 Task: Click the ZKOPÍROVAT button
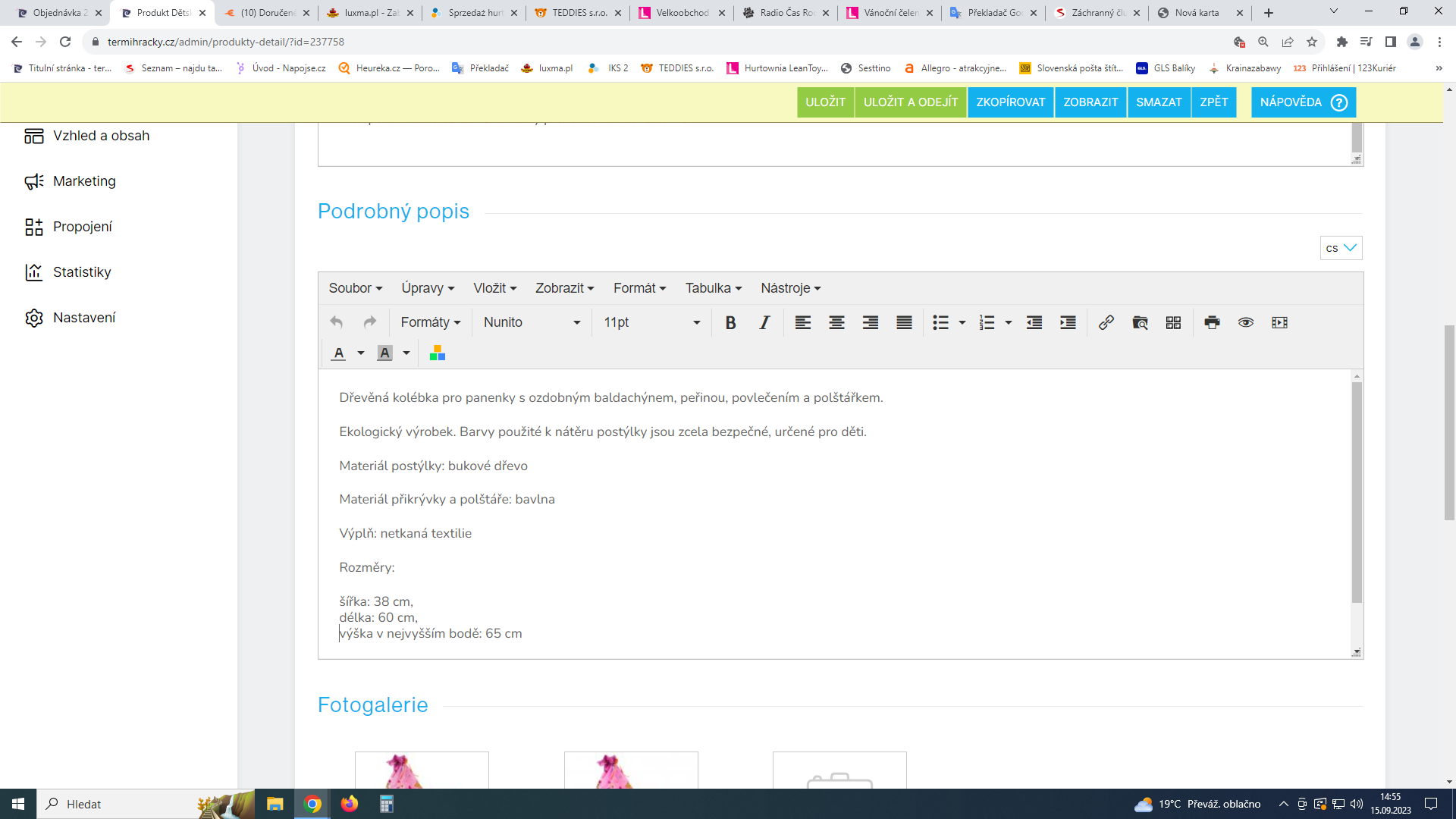pos(1010,102)
